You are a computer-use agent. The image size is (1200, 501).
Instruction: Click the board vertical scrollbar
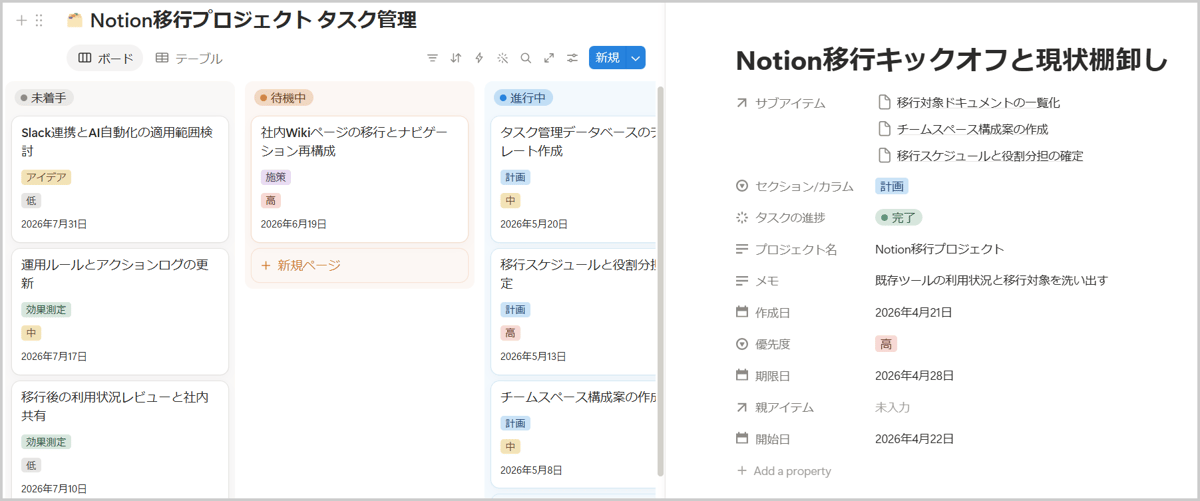click(660, 280)
